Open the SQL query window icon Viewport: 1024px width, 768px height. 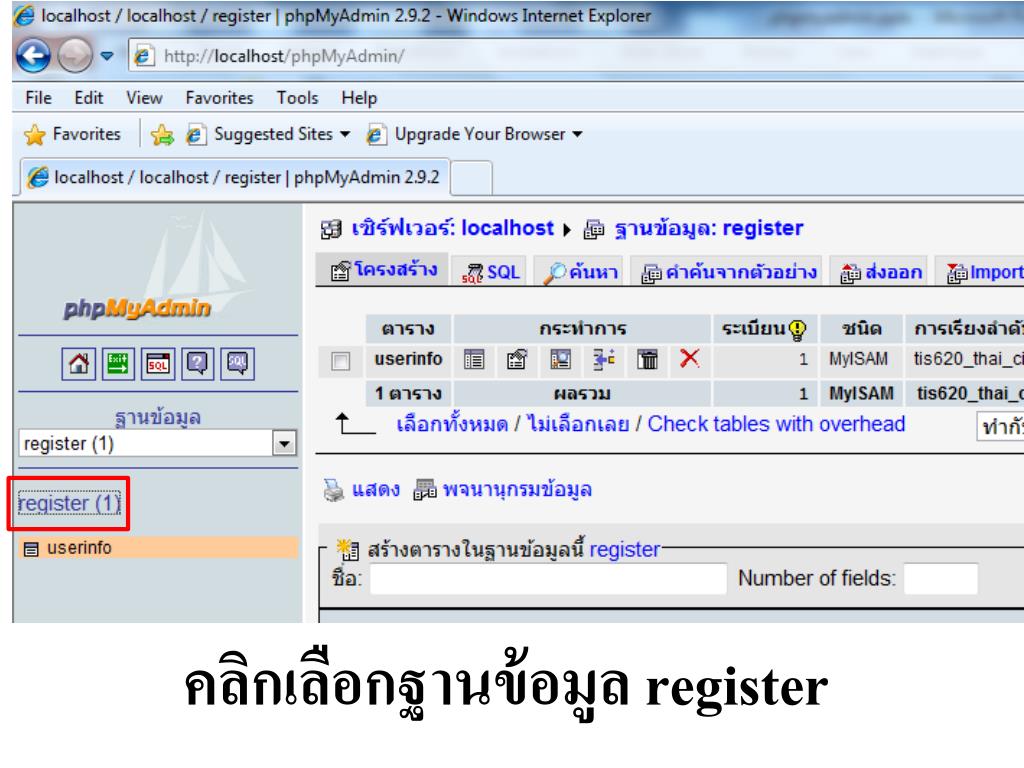(158, 363)
